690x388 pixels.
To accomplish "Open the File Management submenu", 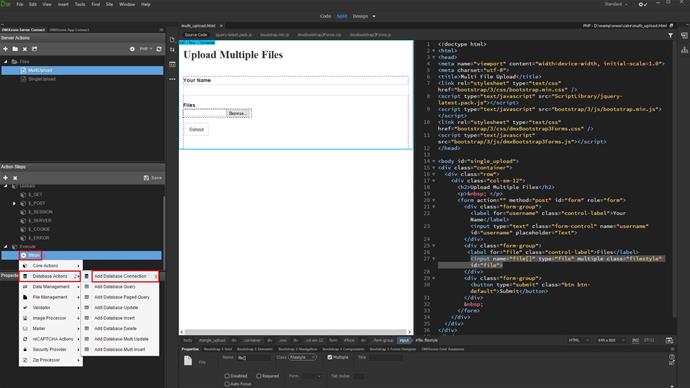I will coord(51,297).
